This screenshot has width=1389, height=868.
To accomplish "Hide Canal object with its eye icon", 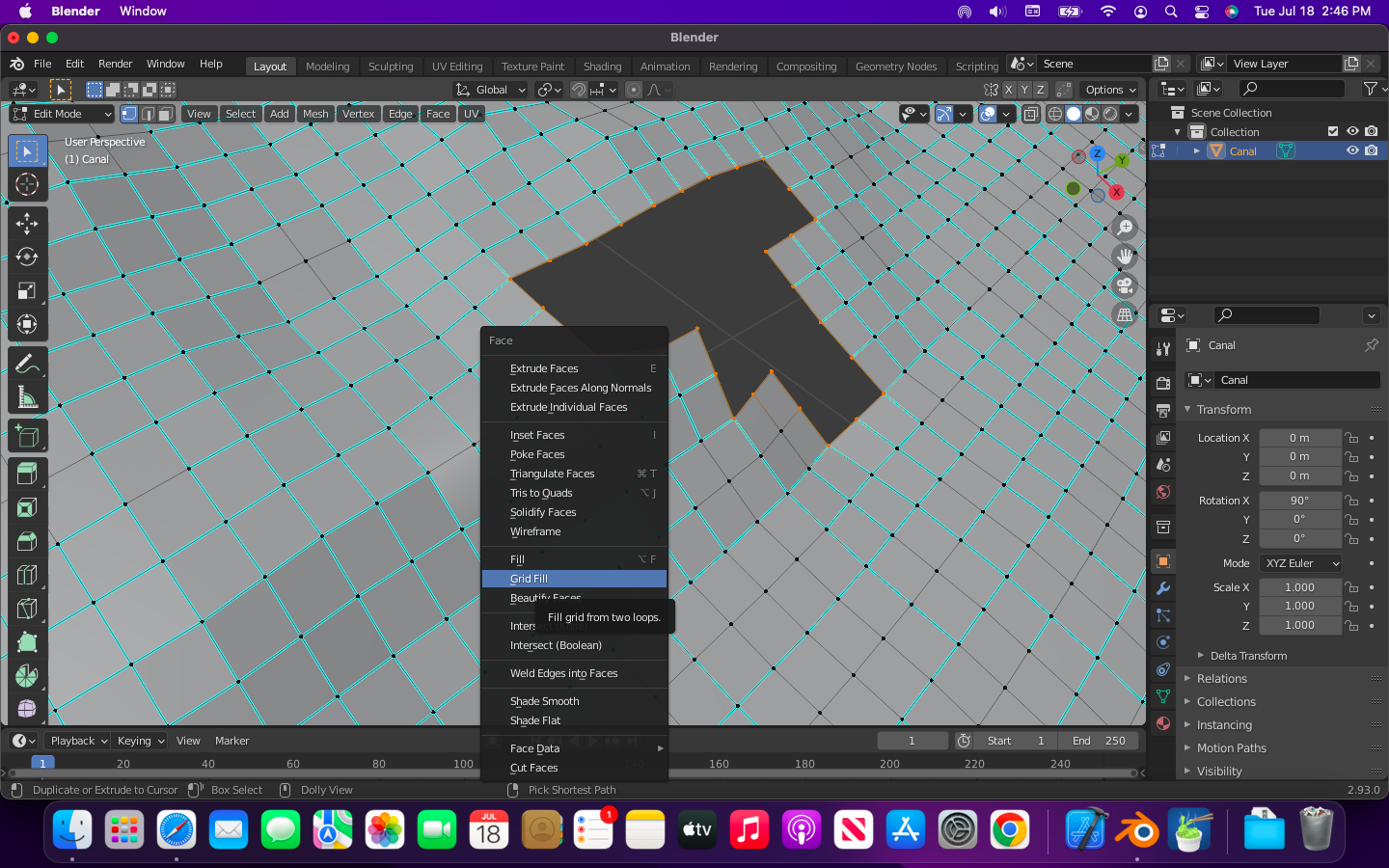I will pyautogui.click(x=1352, y=151).
